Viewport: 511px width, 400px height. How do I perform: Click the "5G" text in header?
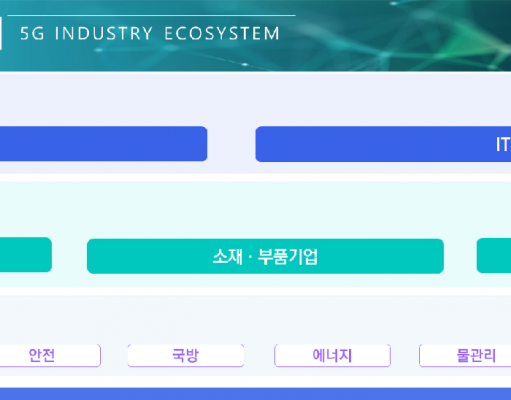pos(32,33)
